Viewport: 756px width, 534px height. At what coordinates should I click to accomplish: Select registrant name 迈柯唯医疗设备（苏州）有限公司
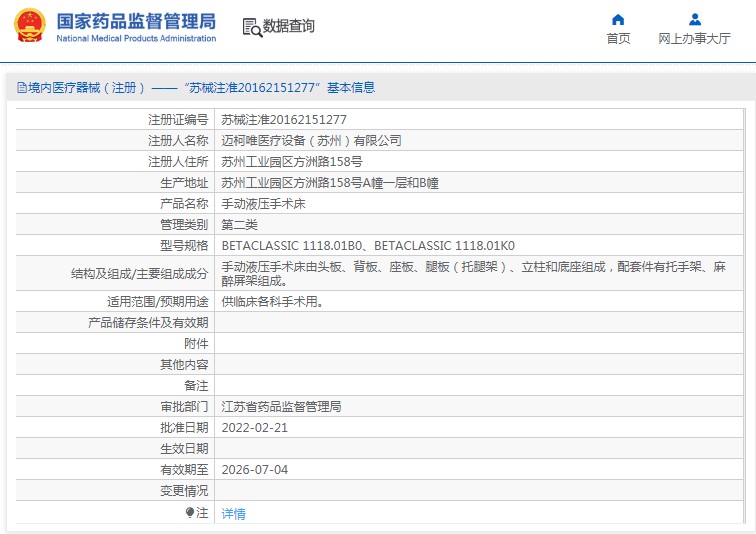311,141
